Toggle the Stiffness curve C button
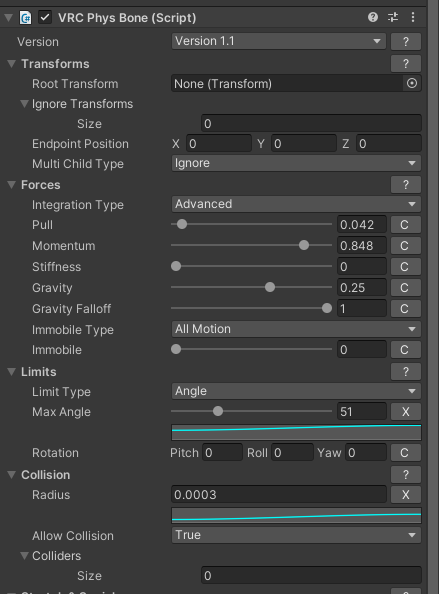 click(x=406, y=267)
